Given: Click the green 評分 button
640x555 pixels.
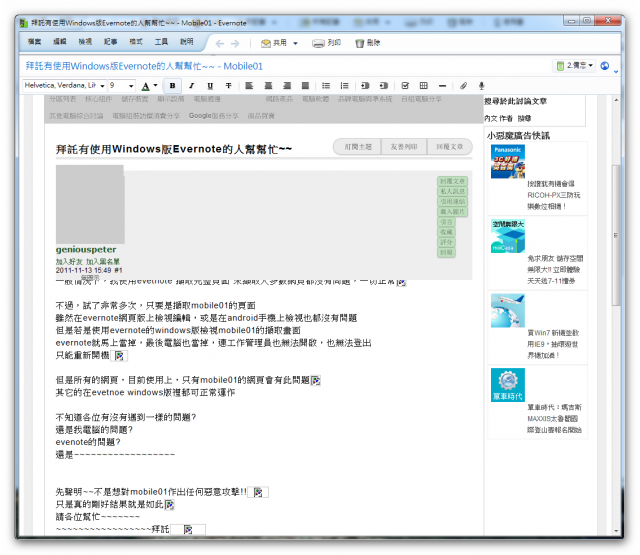Looking at the screenshot, I should 446,242.
